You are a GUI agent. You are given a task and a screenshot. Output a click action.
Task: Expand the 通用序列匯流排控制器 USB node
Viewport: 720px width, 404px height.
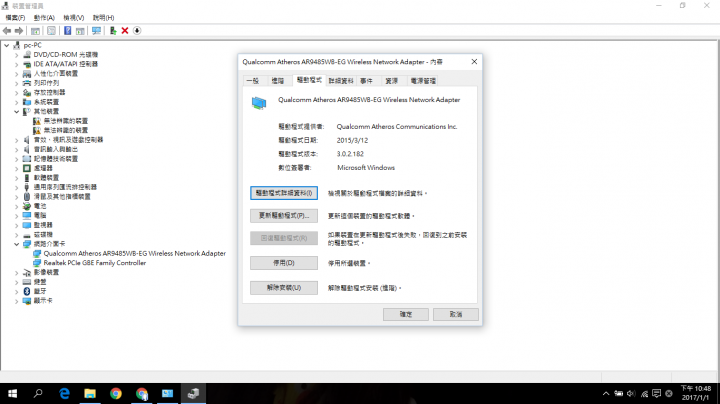17,187
